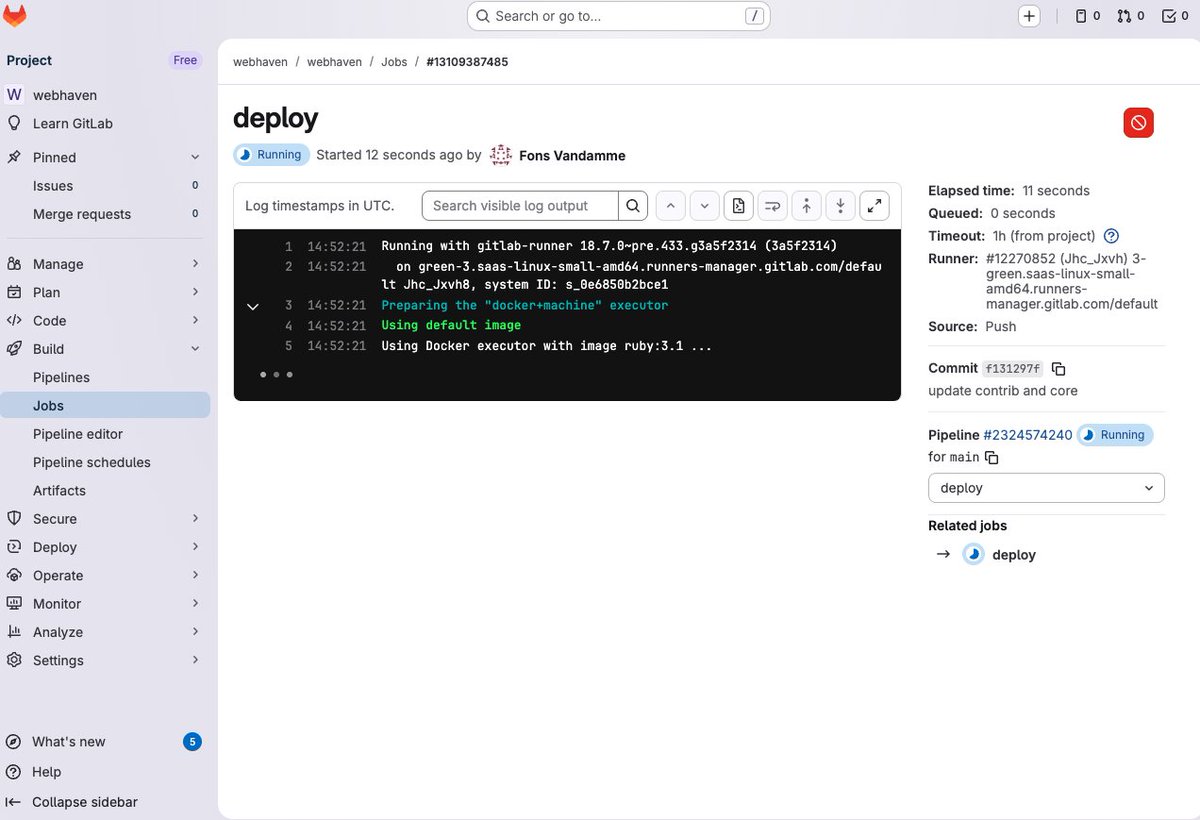The image size is (1200, 820).
Task: Click the Search visible log output field
Action: pyautogui.click(x=520, y=206)
